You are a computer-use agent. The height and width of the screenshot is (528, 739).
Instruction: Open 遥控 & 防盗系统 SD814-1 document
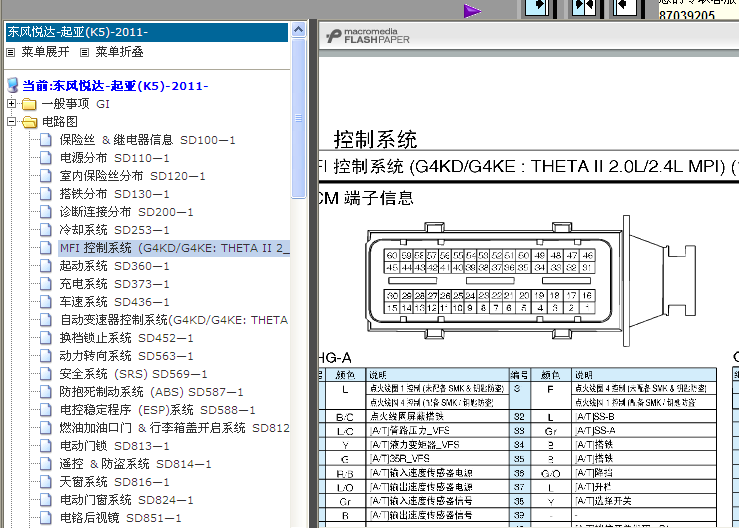[135, 464]
